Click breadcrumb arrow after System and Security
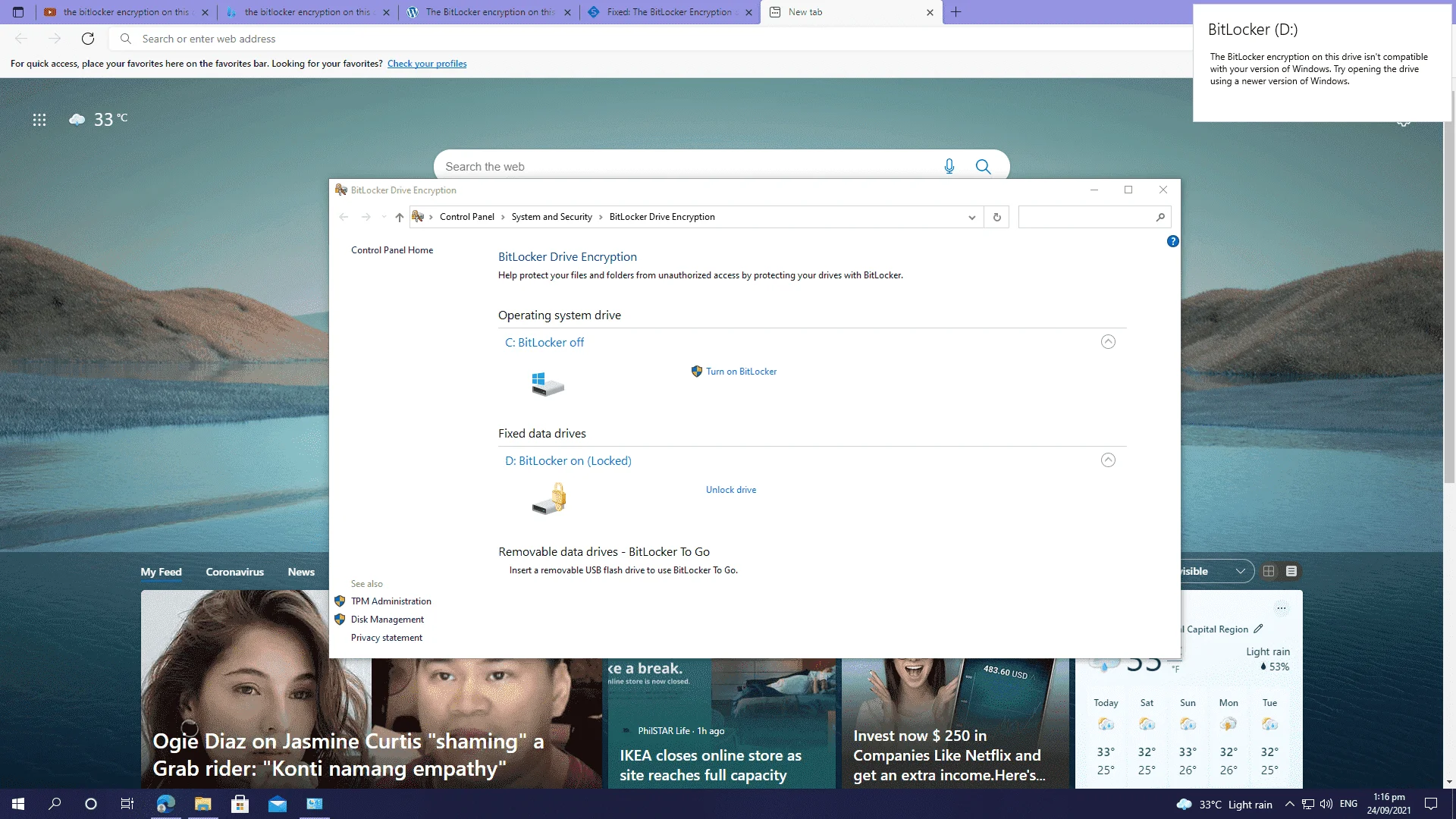This screenshot has width=1456, height=819. pyautogui.click(x=601, y=217)
